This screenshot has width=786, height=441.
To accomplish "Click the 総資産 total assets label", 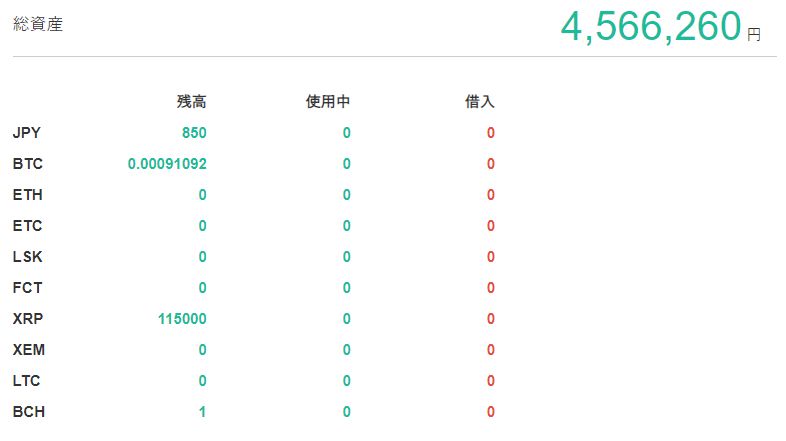I will click(38, 25).
